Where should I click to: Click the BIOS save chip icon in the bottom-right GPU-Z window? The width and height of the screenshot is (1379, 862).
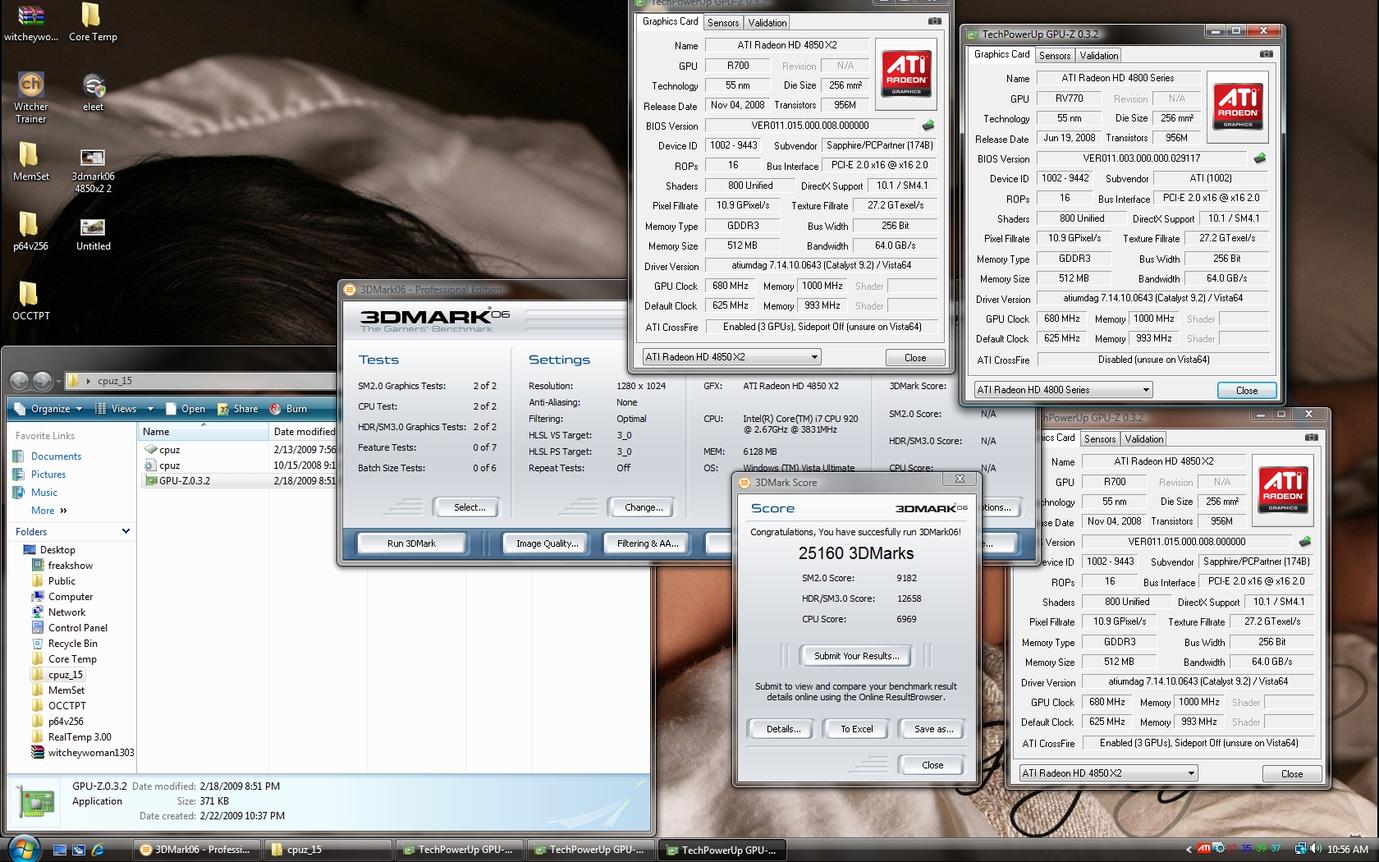pos(1304,542)
